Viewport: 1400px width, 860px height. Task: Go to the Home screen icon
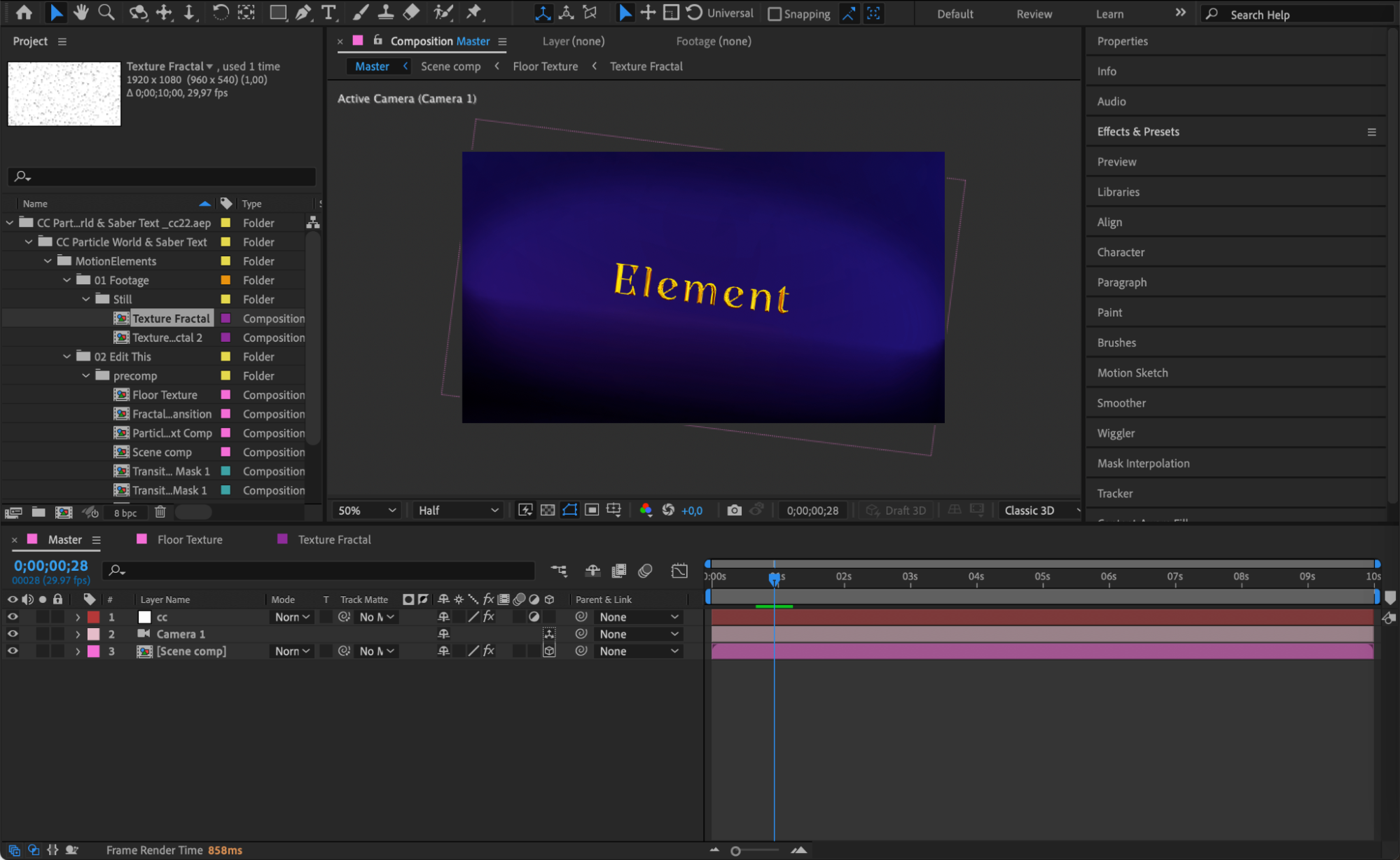[24, 13]
